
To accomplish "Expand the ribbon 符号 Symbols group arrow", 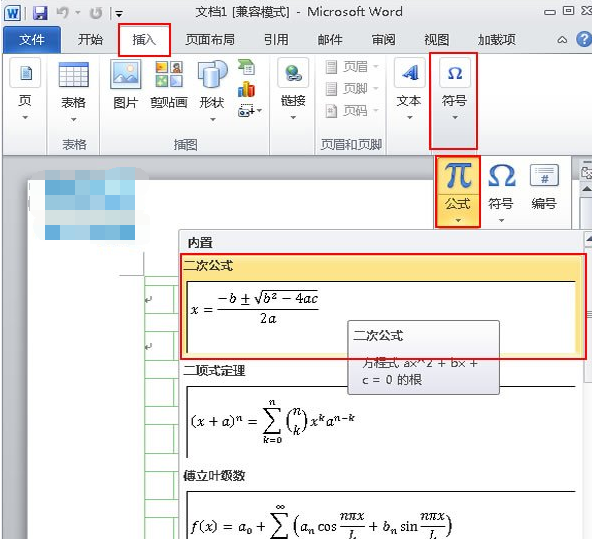I will (x=455, y=117).
